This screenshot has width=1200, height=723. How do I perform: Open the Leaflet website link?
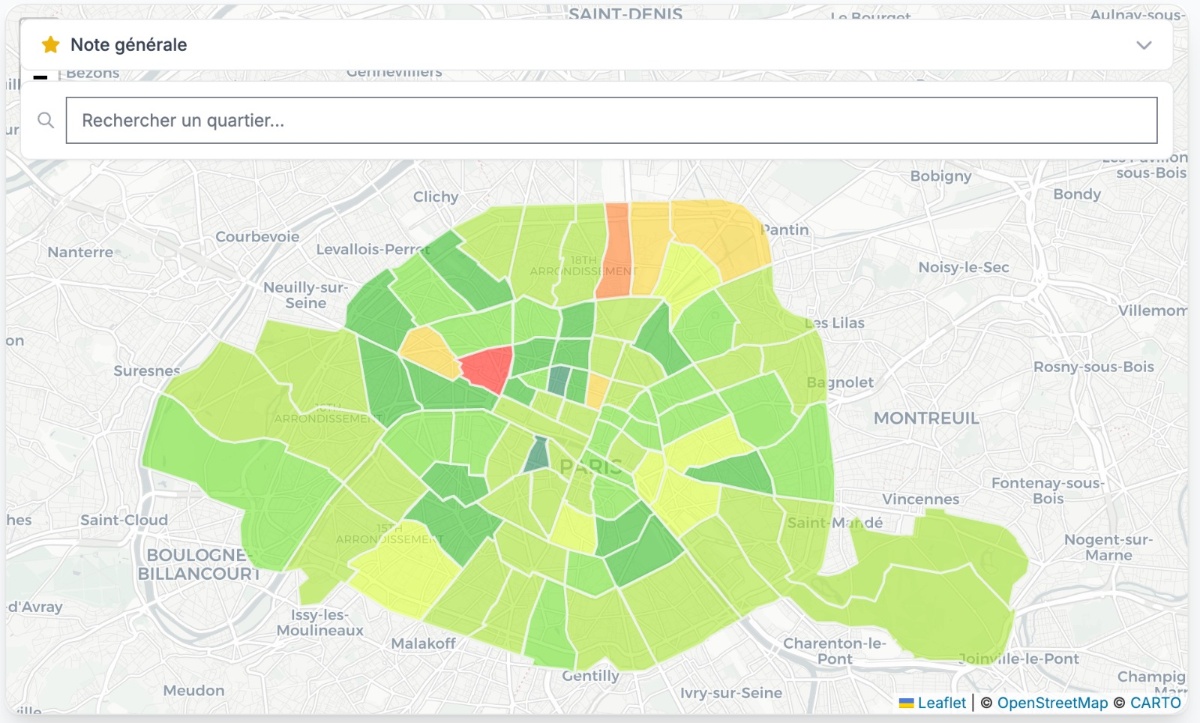(942, 702)
